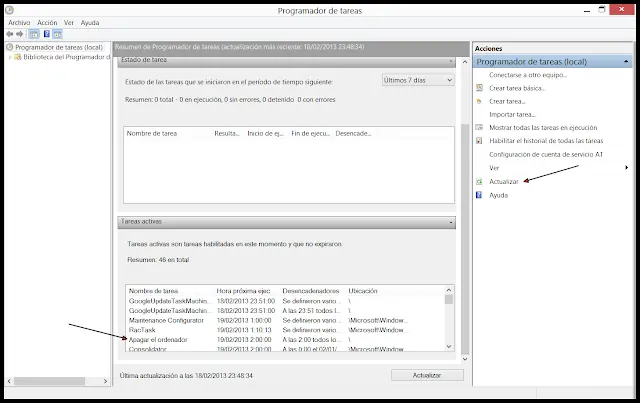Open the Archivo menu
This screenshot has height=403, width=640.
pyautogui.click(x=19, y=23)
